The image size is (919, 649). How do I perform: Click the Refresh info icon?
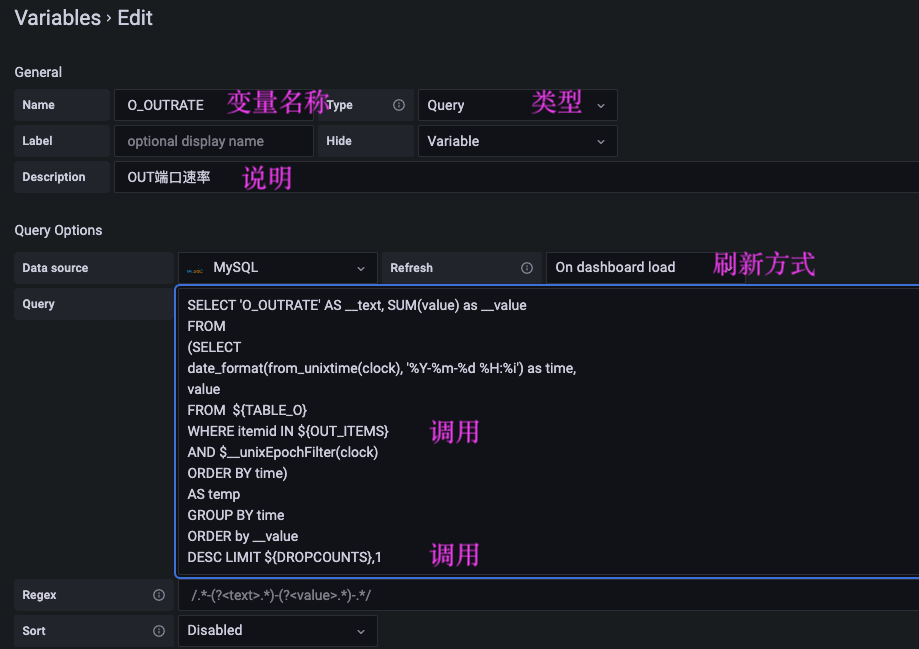coord(527,268)
